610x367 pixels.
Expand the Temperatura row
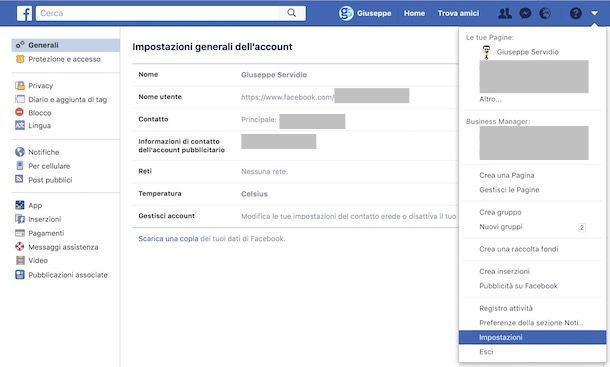tap(295, 194)
